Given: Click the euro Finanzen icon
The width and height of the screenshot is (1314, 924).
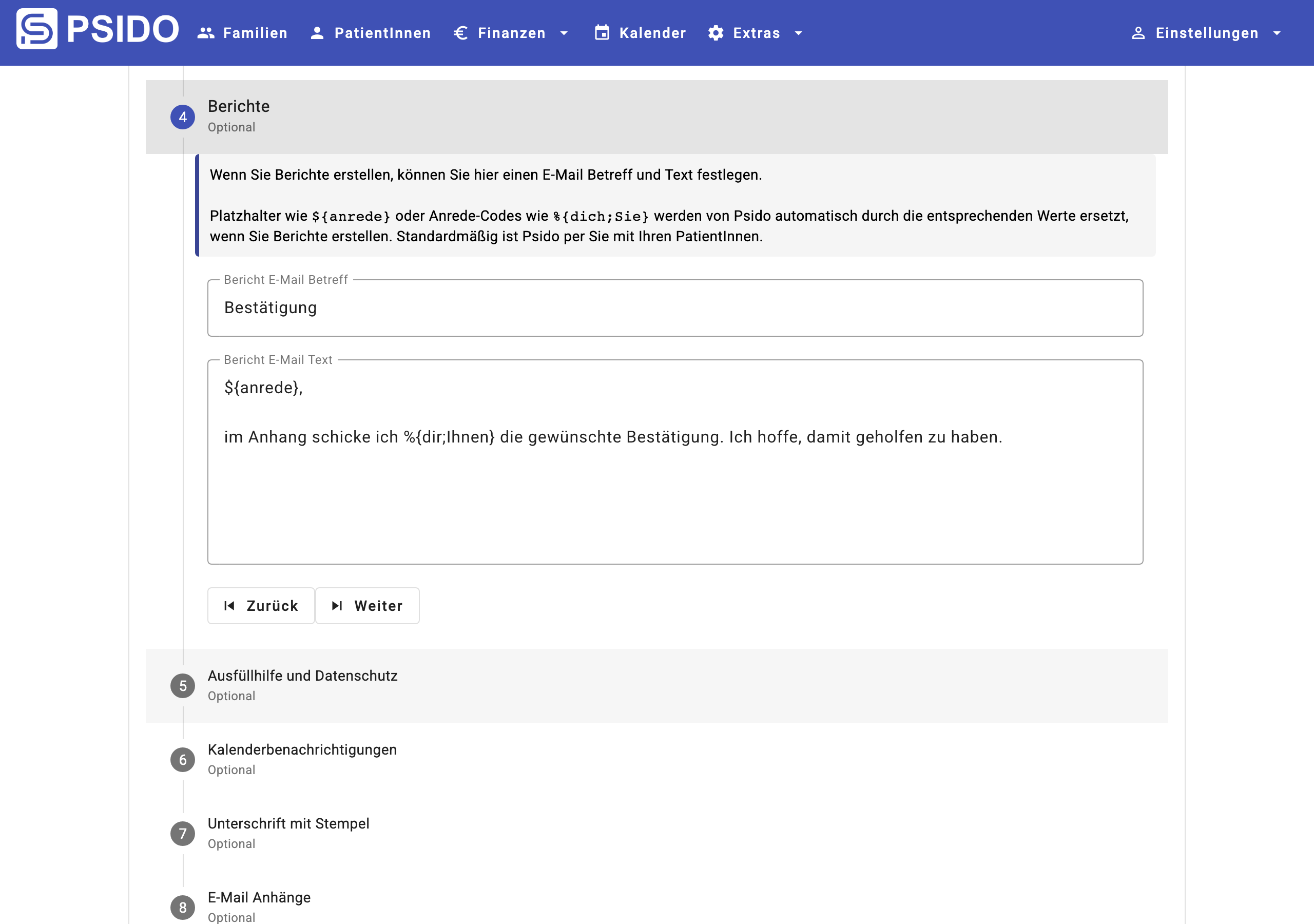Looking at the screenshot, I should 461,33.
